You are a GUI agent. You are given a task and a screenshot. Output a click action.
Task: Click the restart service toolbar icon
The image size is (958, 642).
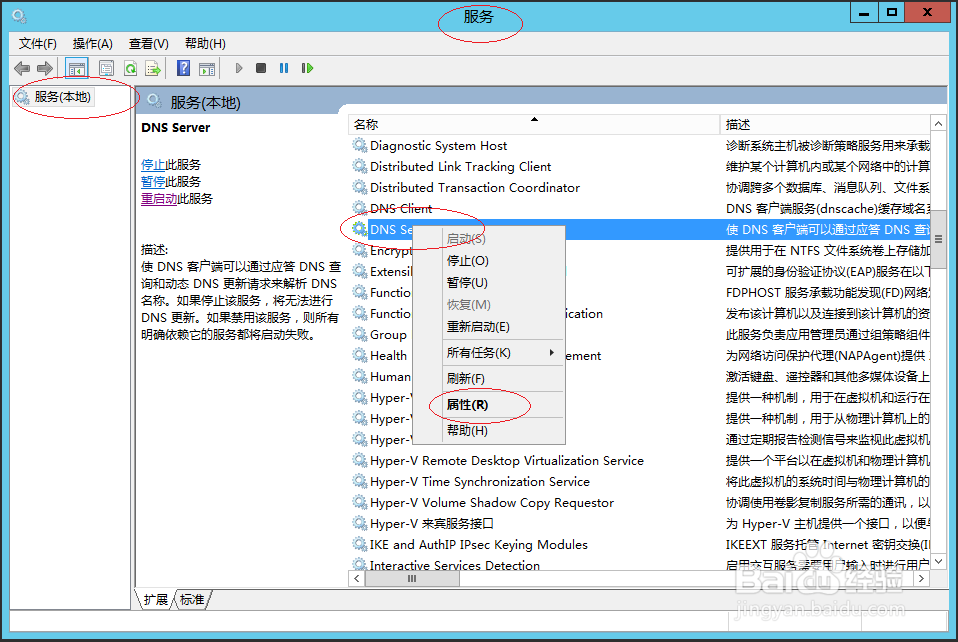(308, 68)
